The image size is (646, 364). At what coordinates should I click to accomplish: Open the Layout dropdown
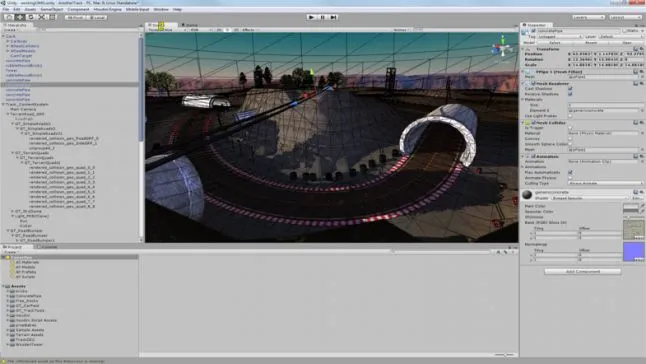coord(625,17)
